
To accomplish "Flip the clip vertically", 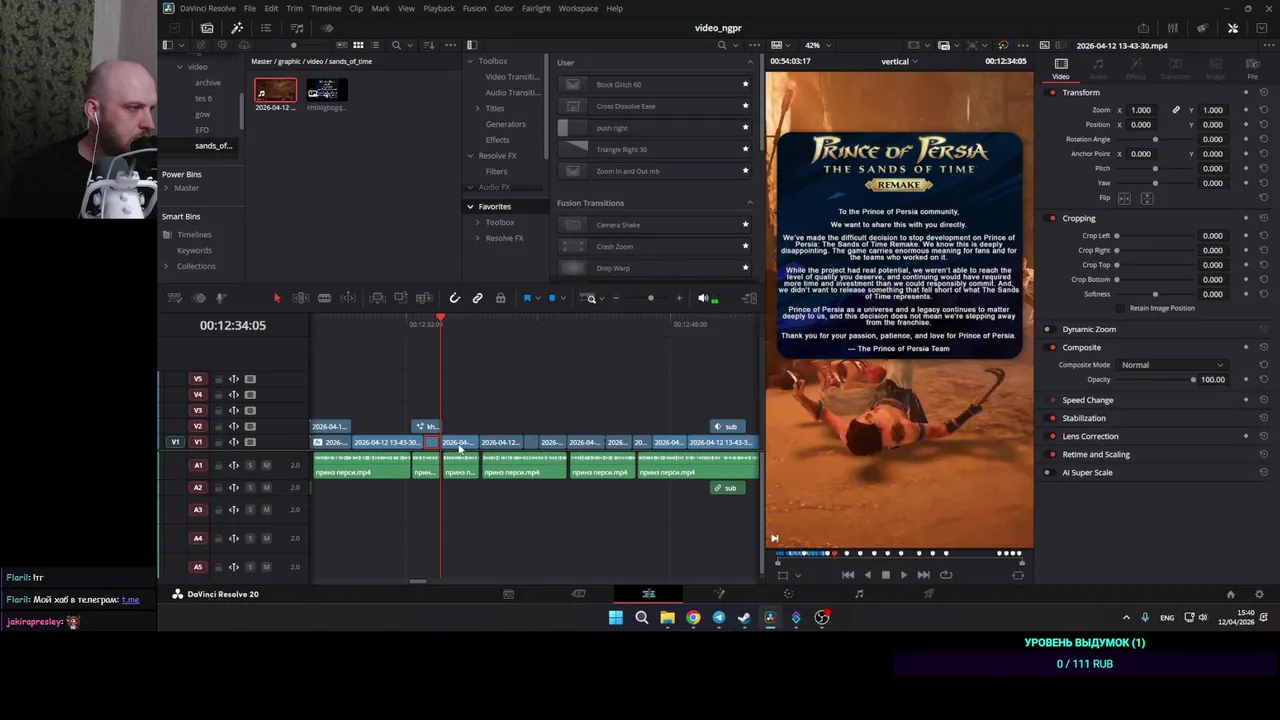I will [1147, 198].
